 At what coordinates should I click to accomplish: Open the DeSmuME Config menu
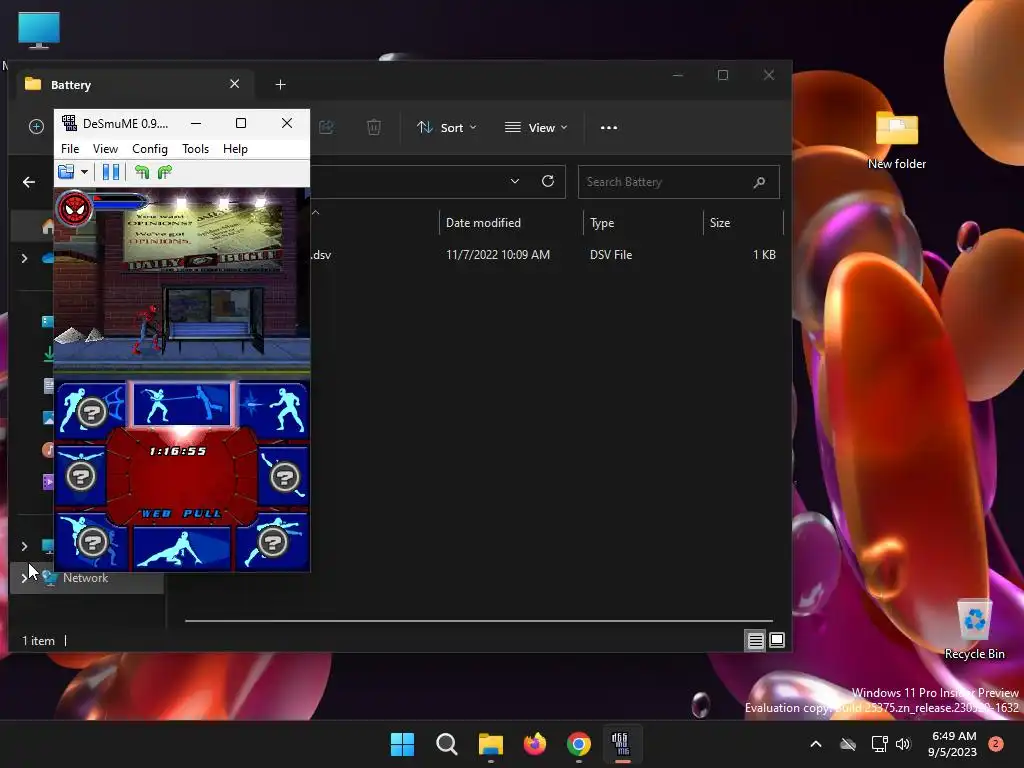click(150, 149)
